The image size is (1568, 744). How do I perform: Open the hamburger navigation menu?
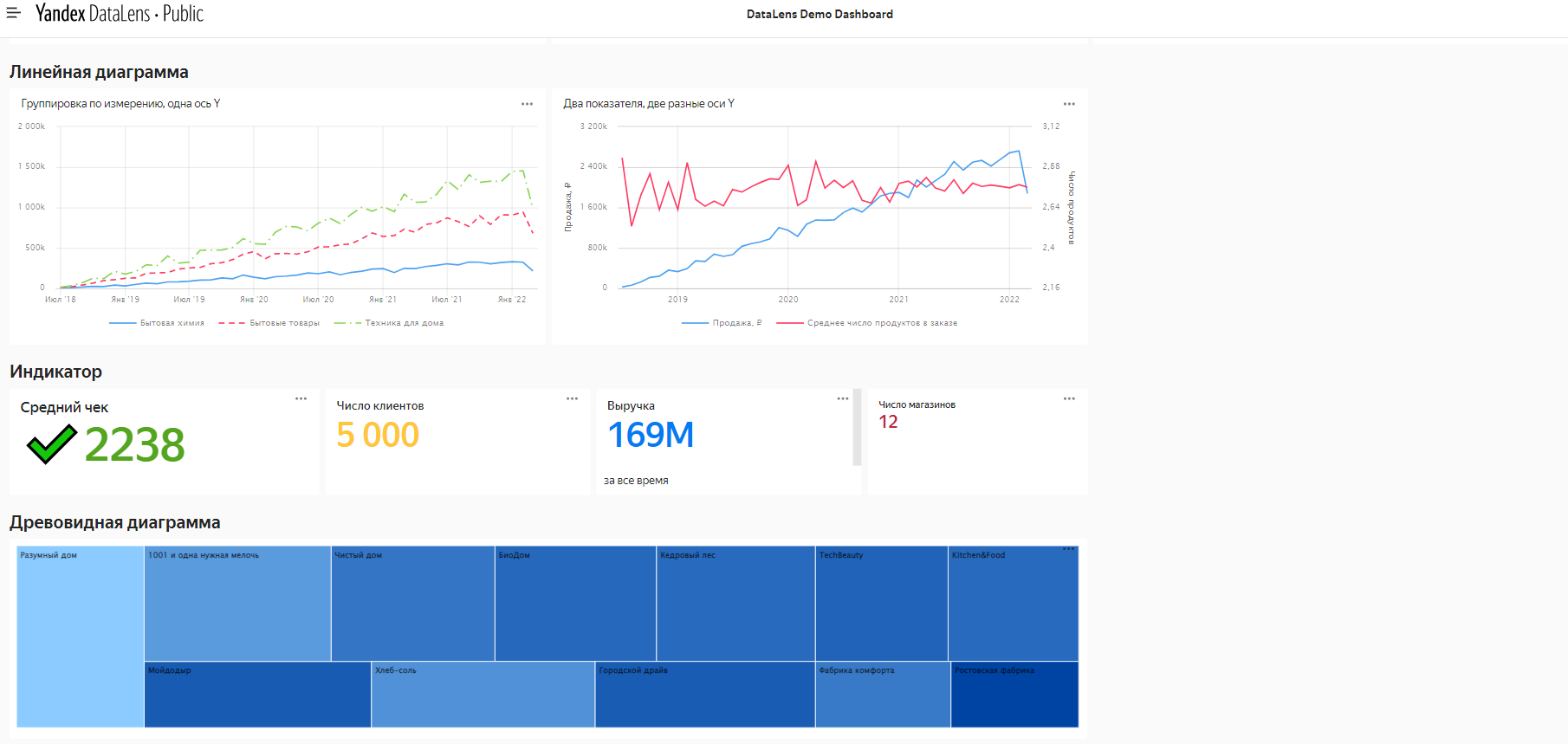[13, 13]
